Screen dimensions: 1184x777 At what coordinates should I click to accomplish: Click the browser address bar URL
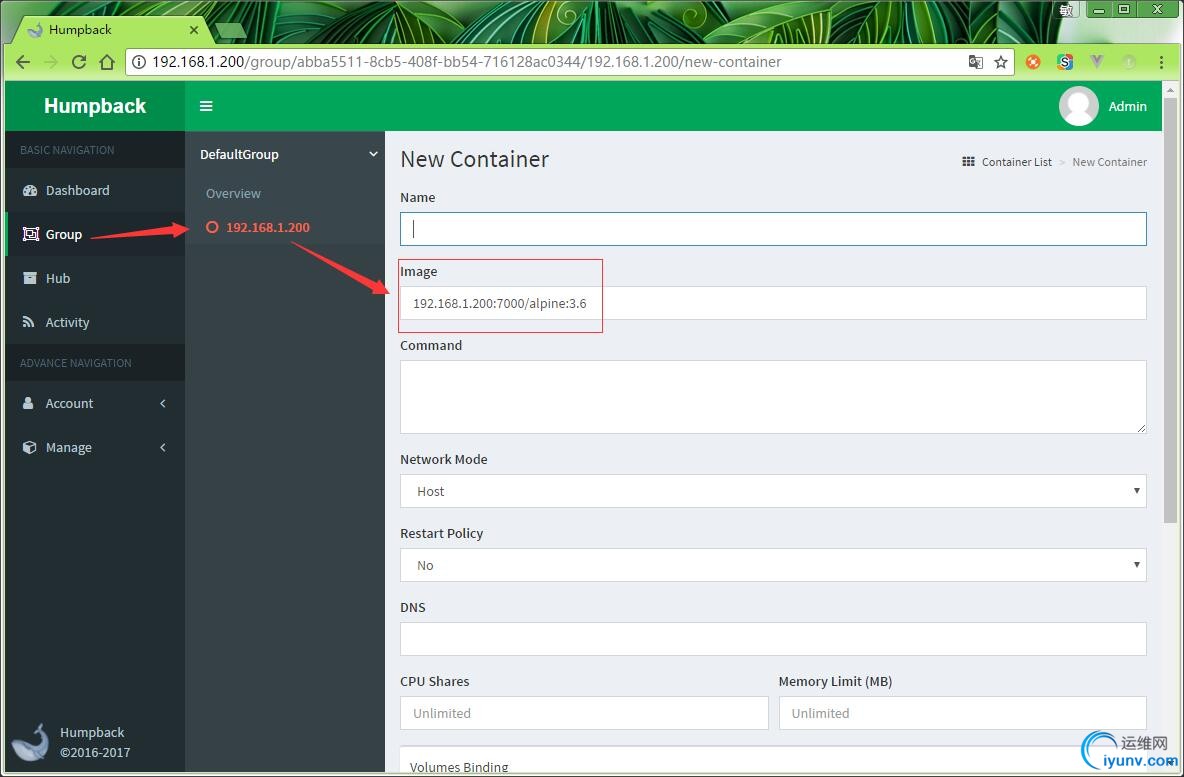pyautogui.click(x=467, y=62)
